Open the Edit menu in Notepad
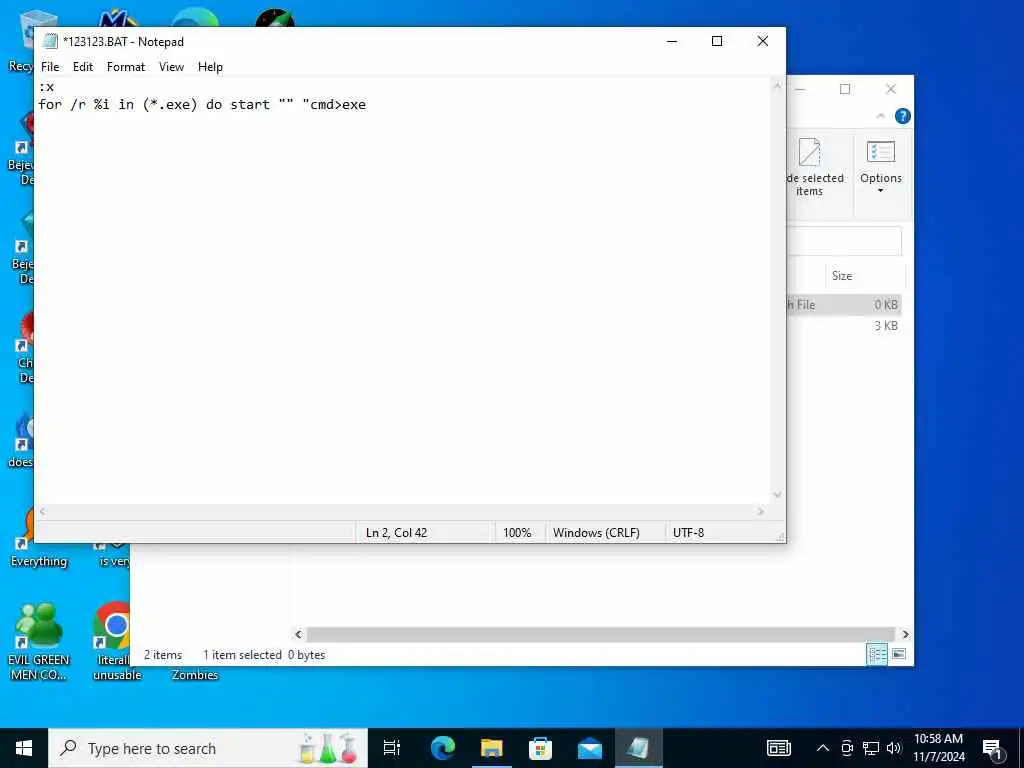Viewport: 1024px width, 768px height. (83, 67)
